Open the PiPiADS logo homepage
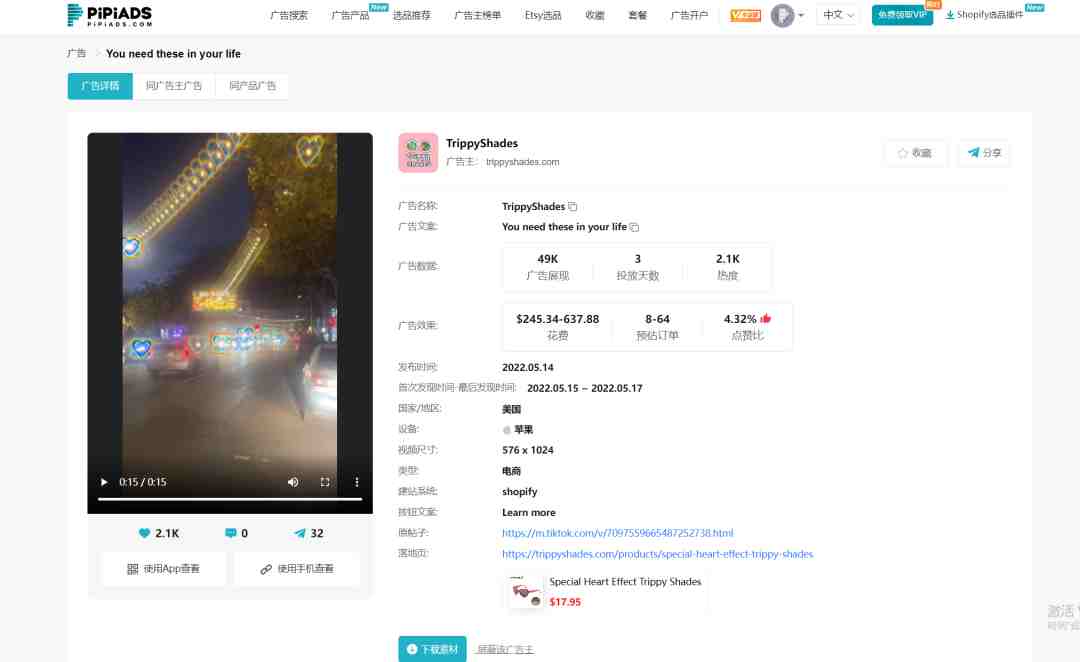1080x662 pixels. coord(110,15)
